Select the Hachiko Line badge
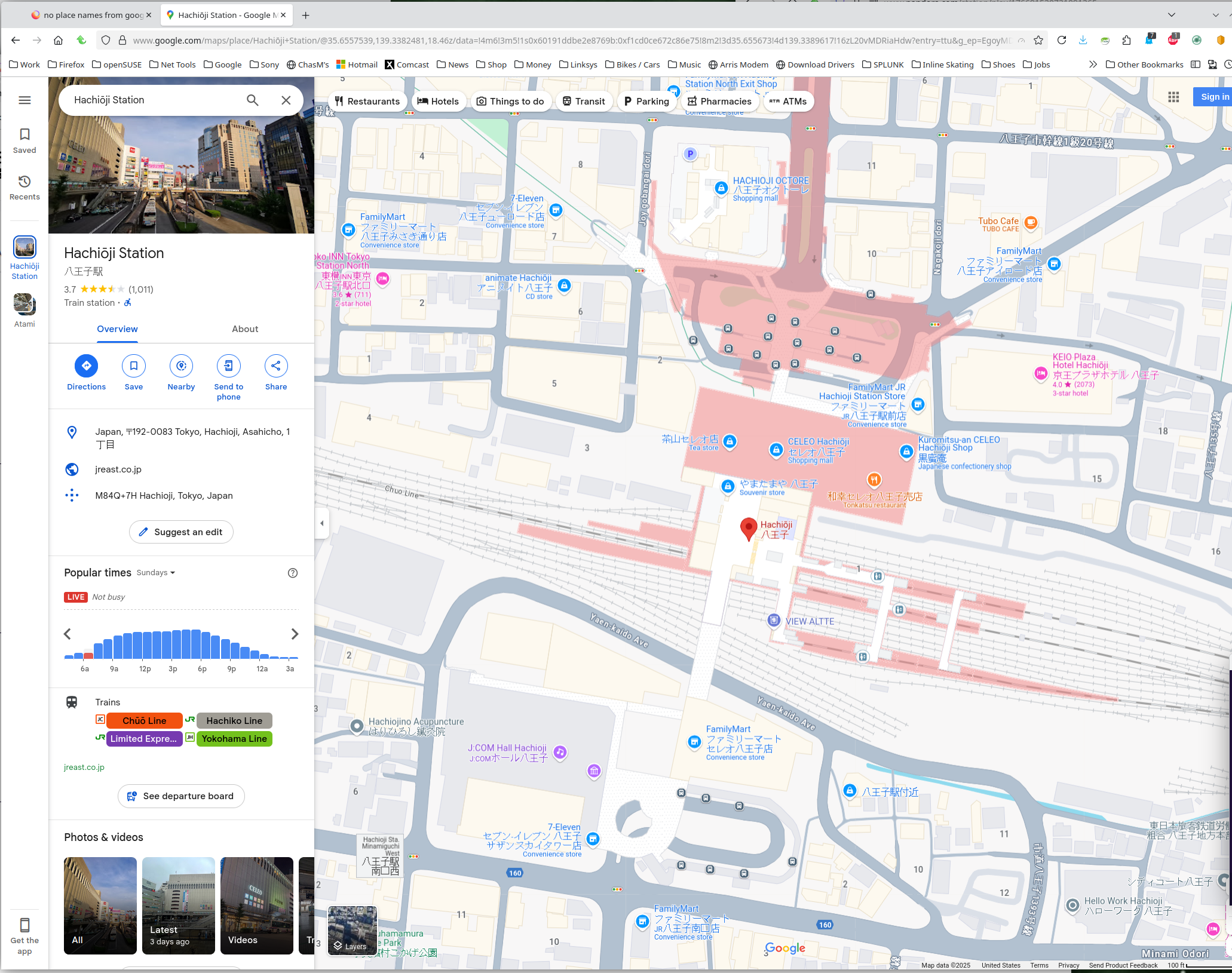Image resolution: width=1232 pixels, height=973 pixels. (234, 721)
